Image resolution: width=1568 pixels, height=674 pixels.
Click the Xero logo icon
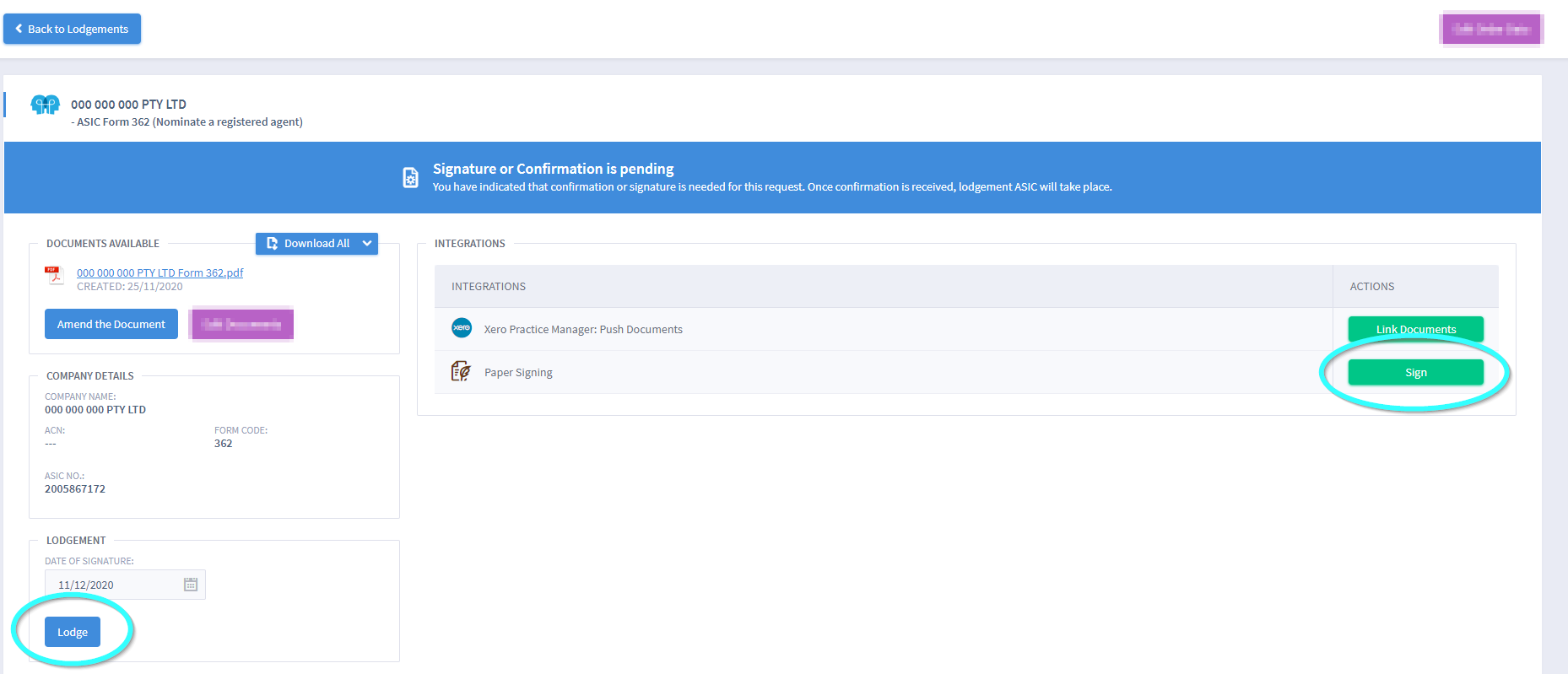(462, 328)
